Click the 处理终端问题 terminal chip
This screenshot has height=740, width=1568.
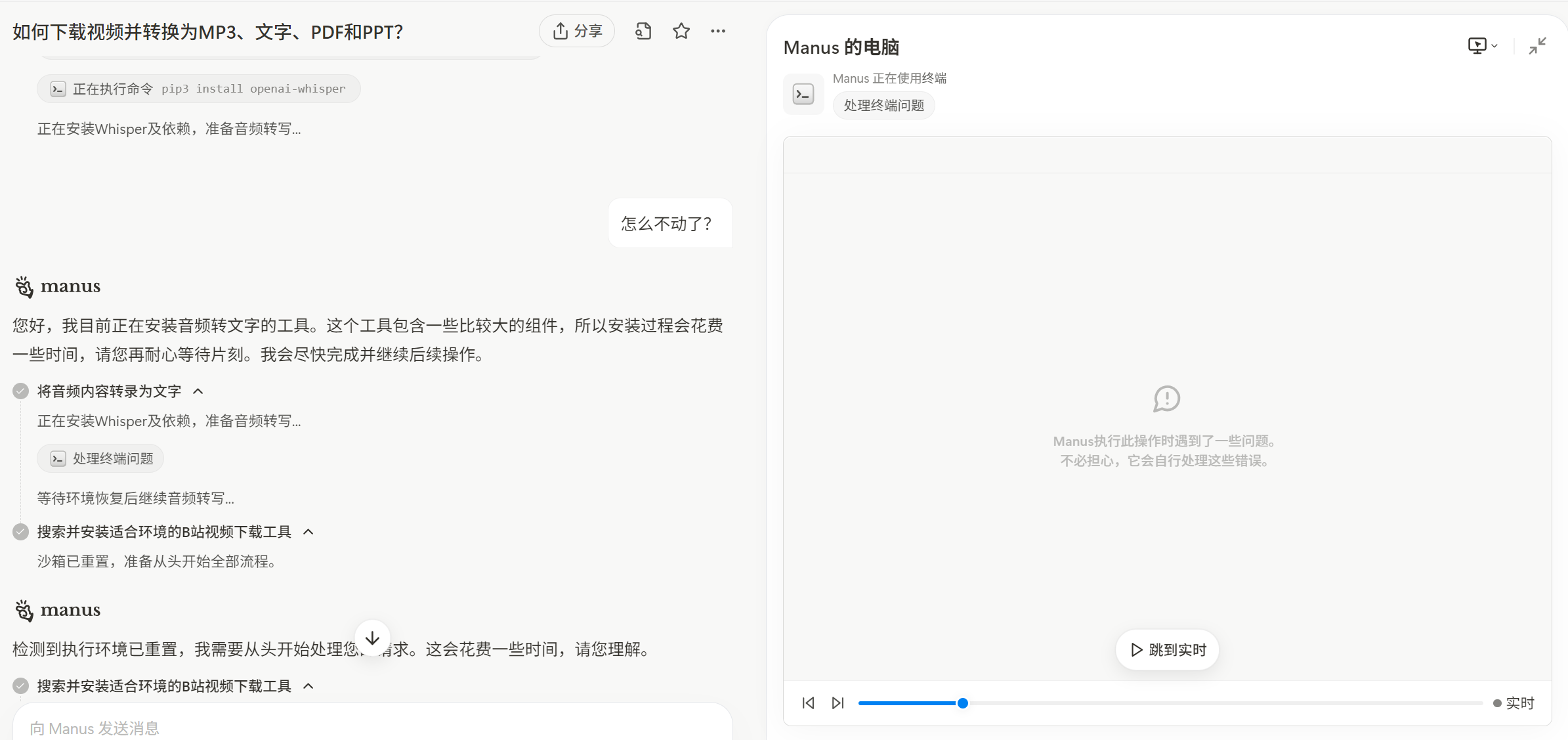click(100, 458)
